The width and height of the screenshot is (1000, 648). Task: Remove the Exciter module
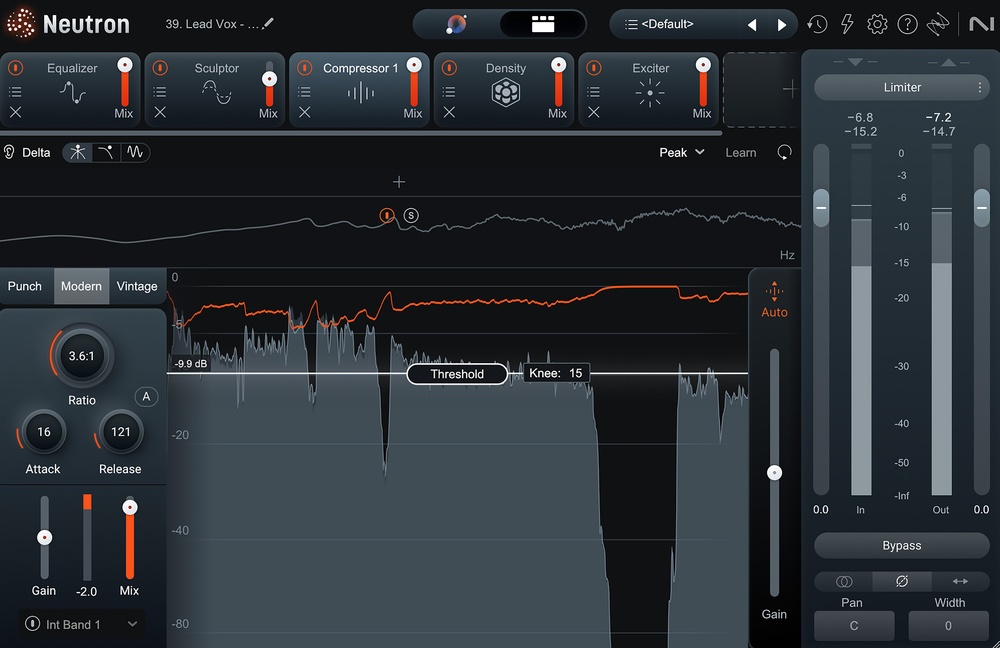coord(594,112)
